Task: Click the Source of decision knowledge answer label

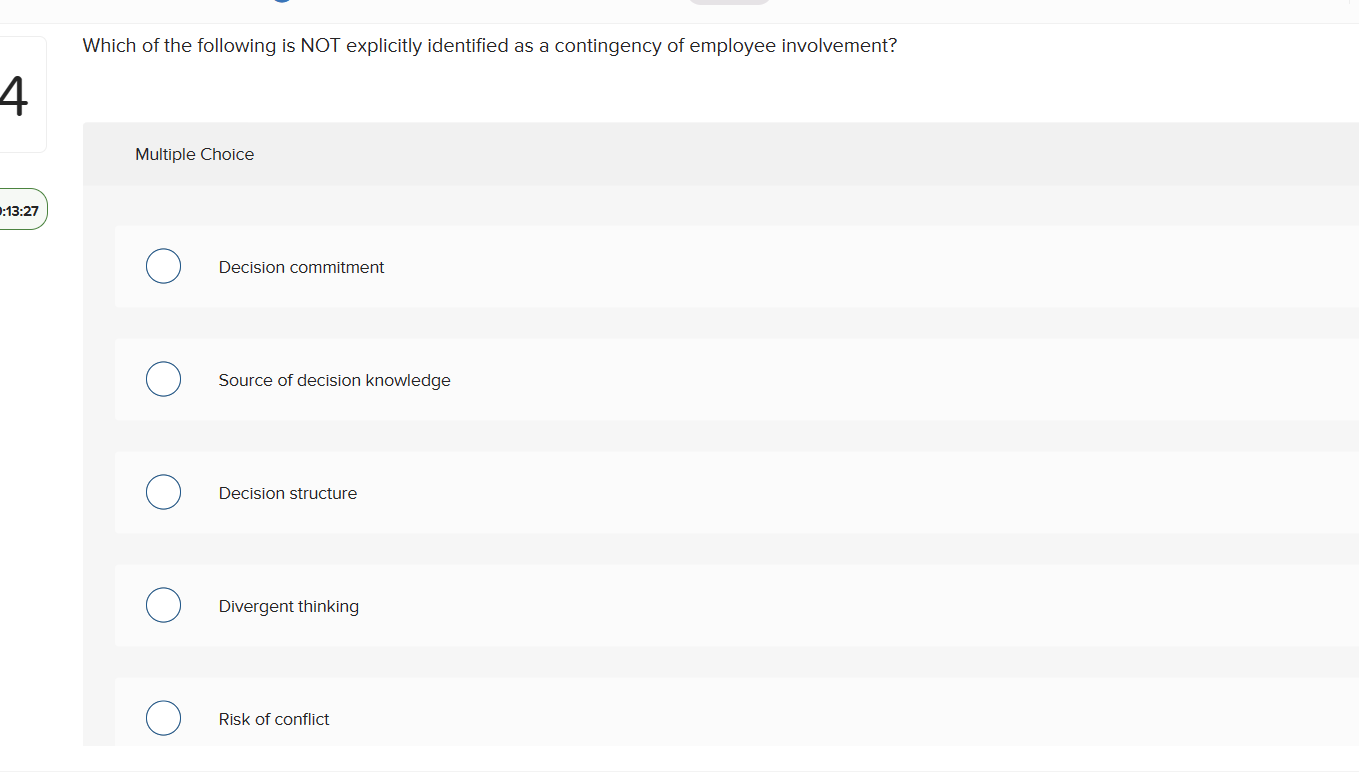Action: pyautogui.click(x=334, y=380)
